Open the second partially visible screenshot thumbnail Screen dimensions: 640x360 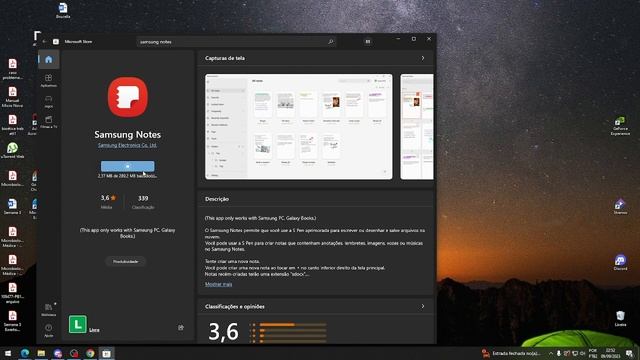point(417,127)
